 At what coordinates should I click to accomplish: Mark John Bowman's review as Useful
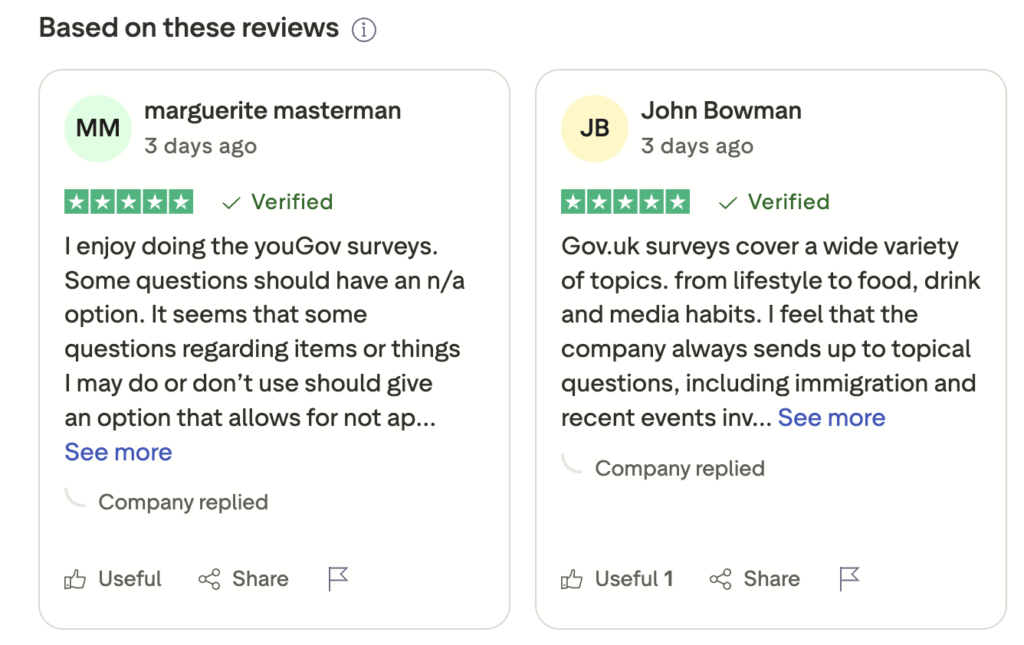pos(616,579)
